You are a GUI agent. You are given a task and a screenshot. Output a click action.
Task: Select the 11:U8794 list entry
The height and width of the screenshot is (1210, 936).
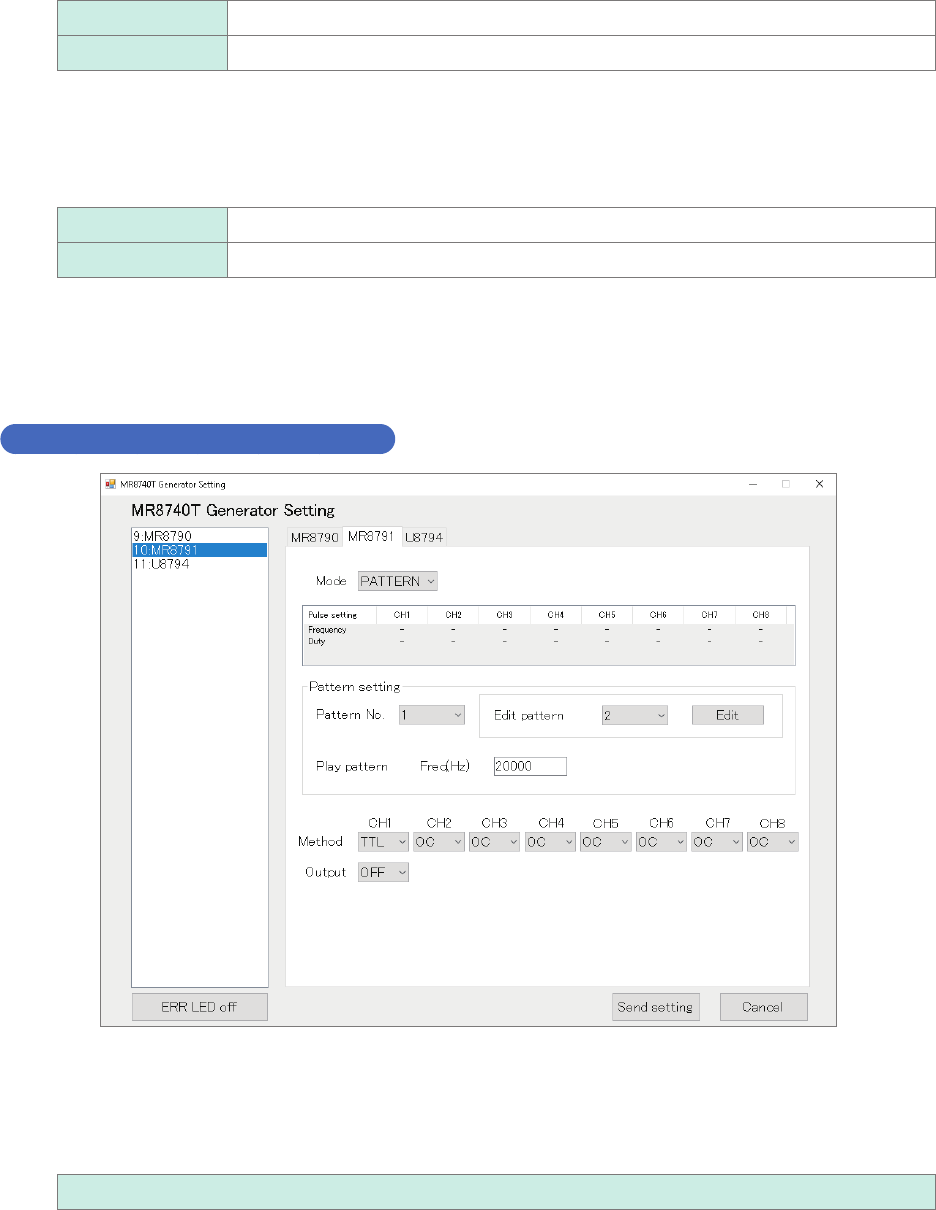point(199,564)
